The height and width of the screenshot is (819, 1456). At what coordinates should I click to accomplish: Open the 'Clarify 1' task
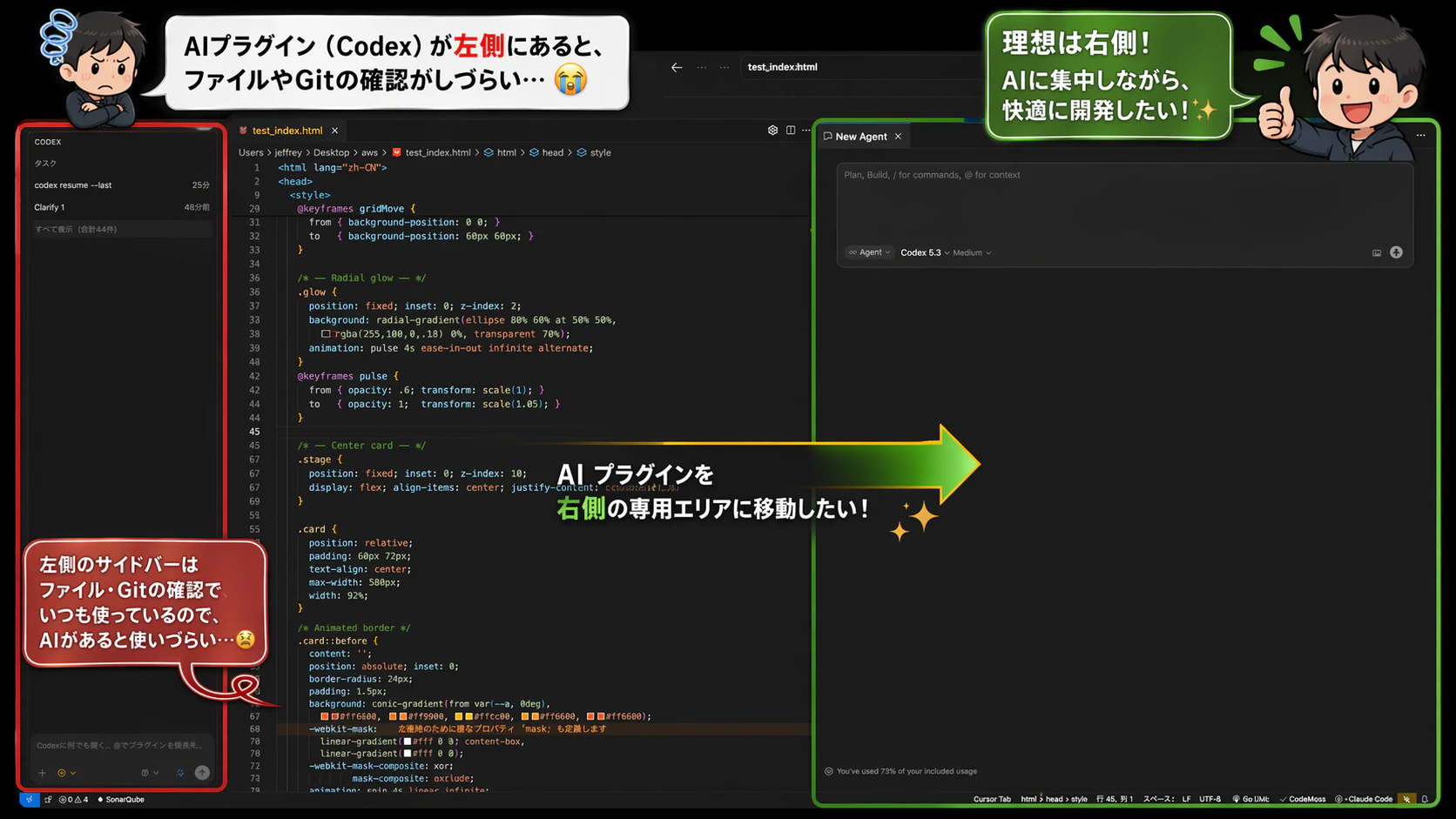122,207
